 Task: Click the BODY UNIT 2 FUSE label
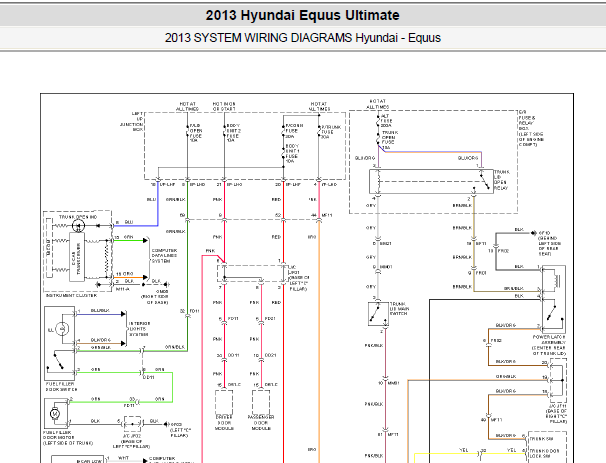(x=233, y=133)
